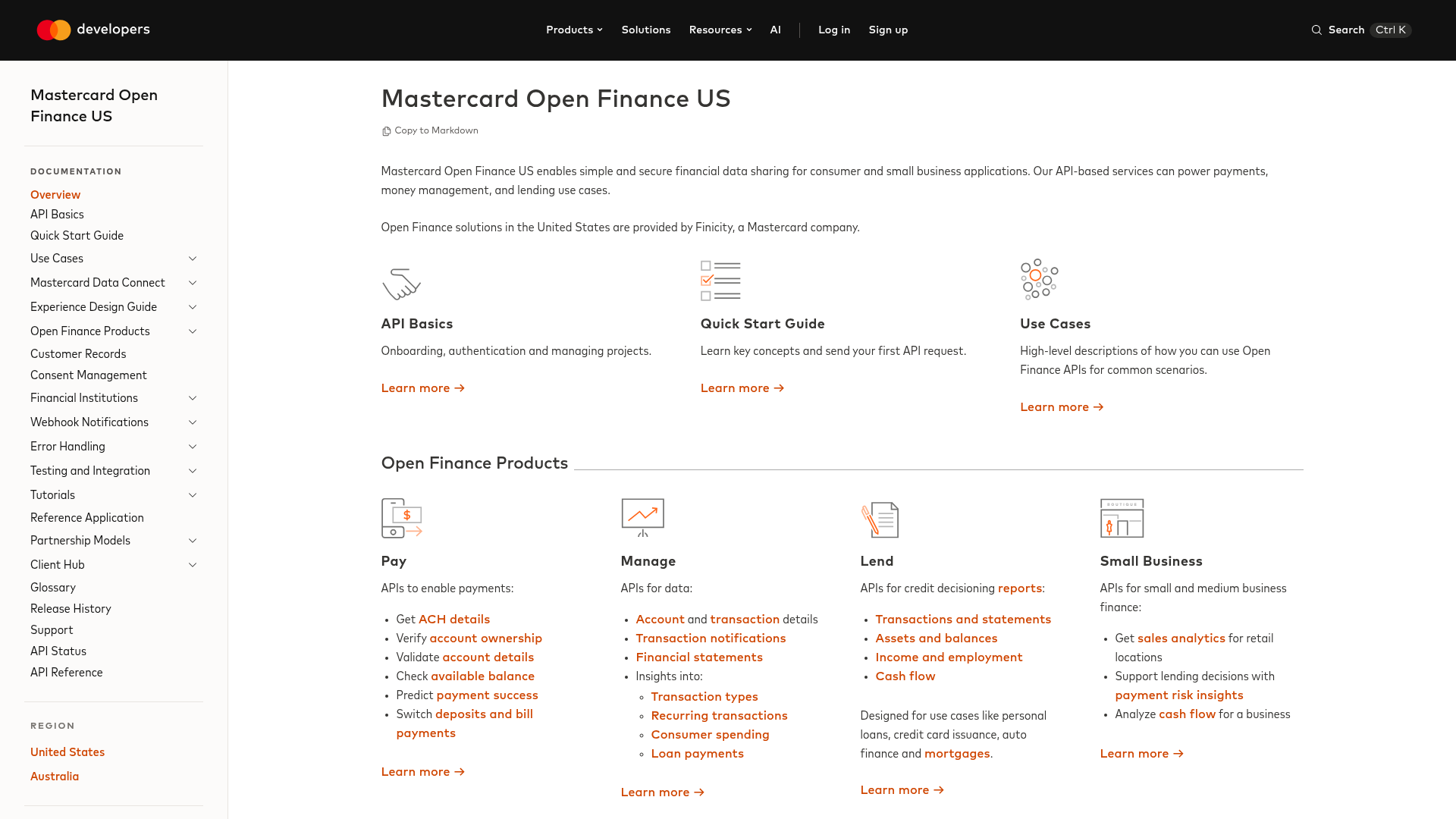Open Glossary sidebar item
Image resolution: width=1456 pixels, height=819 pixels.
(x=53, y=588)
